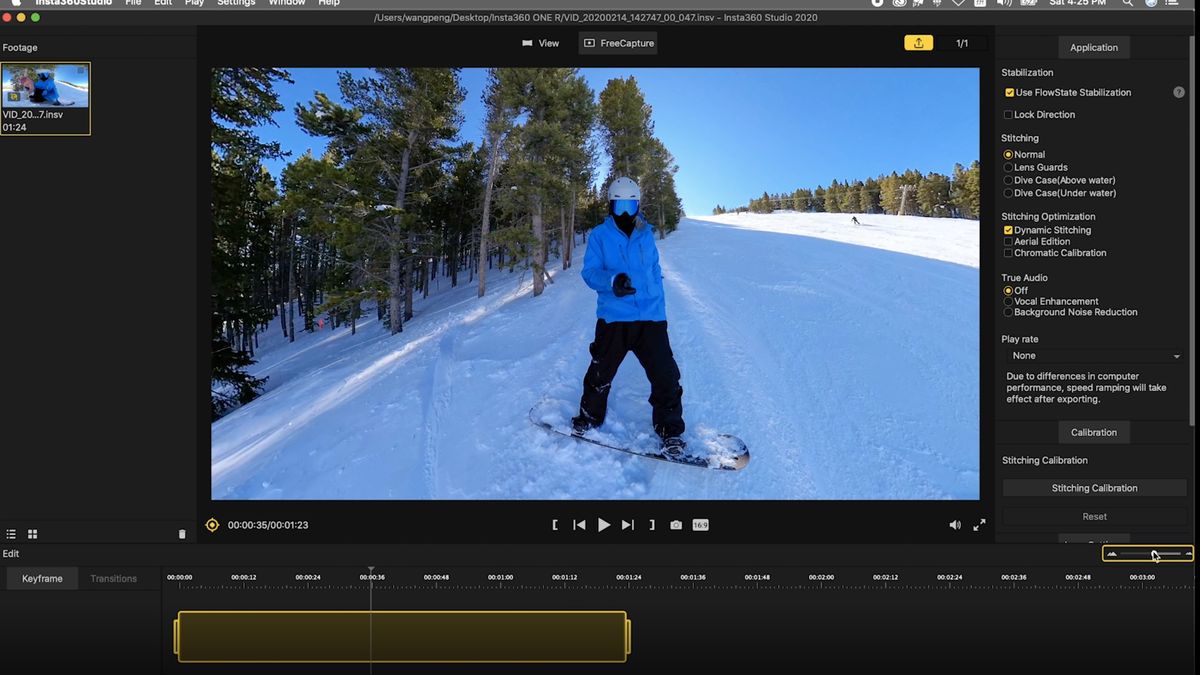
Task: Select the Transitions tab
Action: click(x=114, y=579)
